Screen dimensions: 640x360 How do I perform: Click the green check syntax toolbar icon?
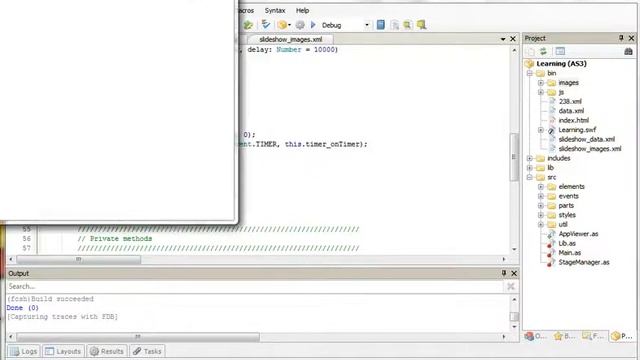(x=266, y=25)
